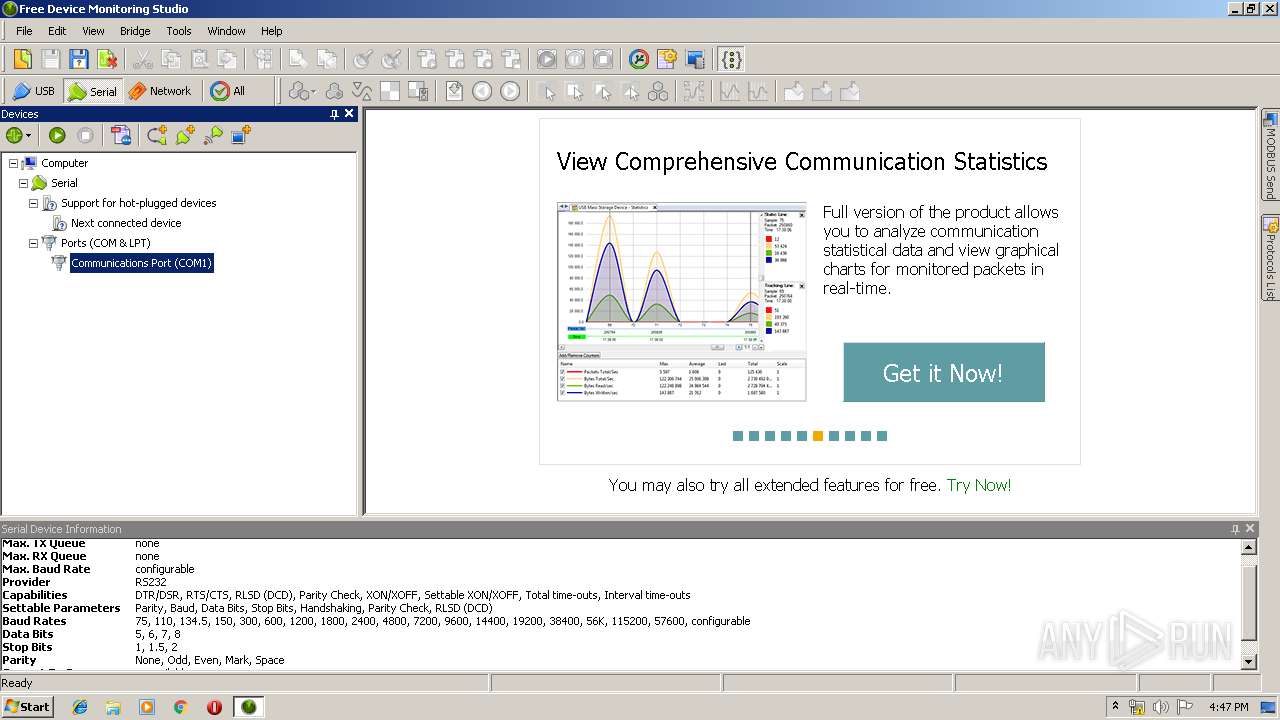Image resolution: width=1280 pixels, height=720 pixels.
Task: Click the Get it Now! button
Action: [944, 373]
